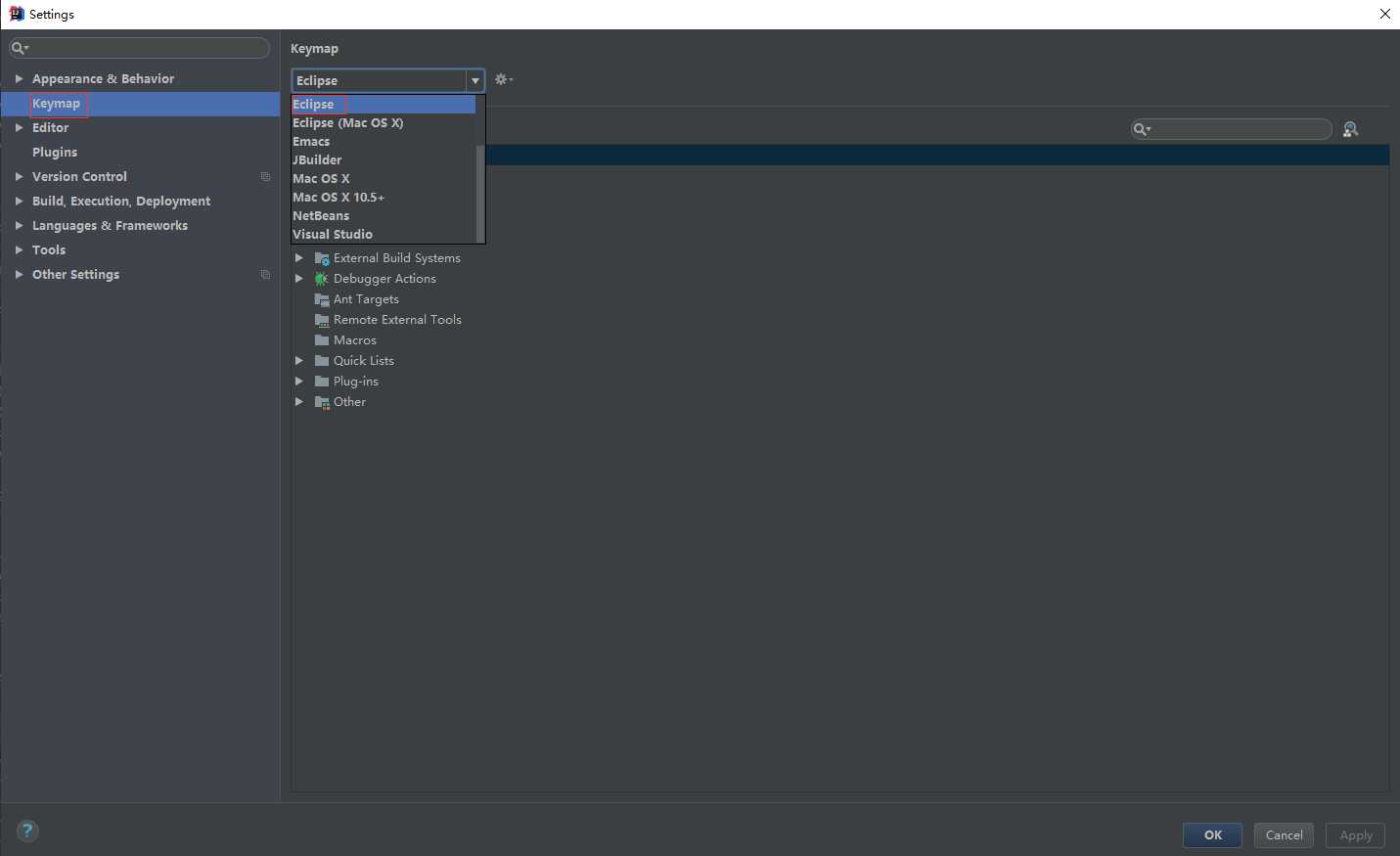1400x856 pixels.
Task: Expand Build, Execution, Deployment section
Action: tap(19, 201)
